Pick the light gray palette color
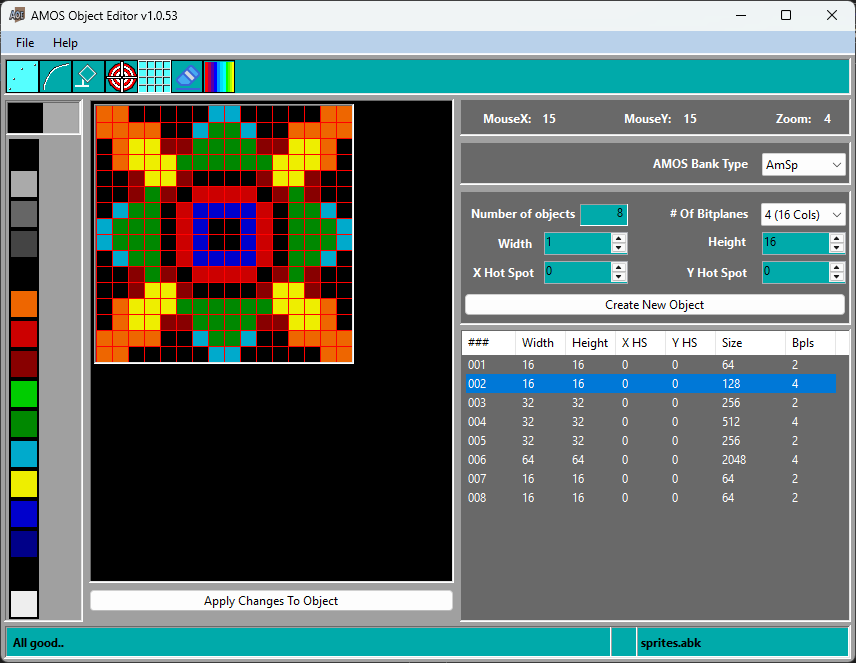 click(24, 184)
